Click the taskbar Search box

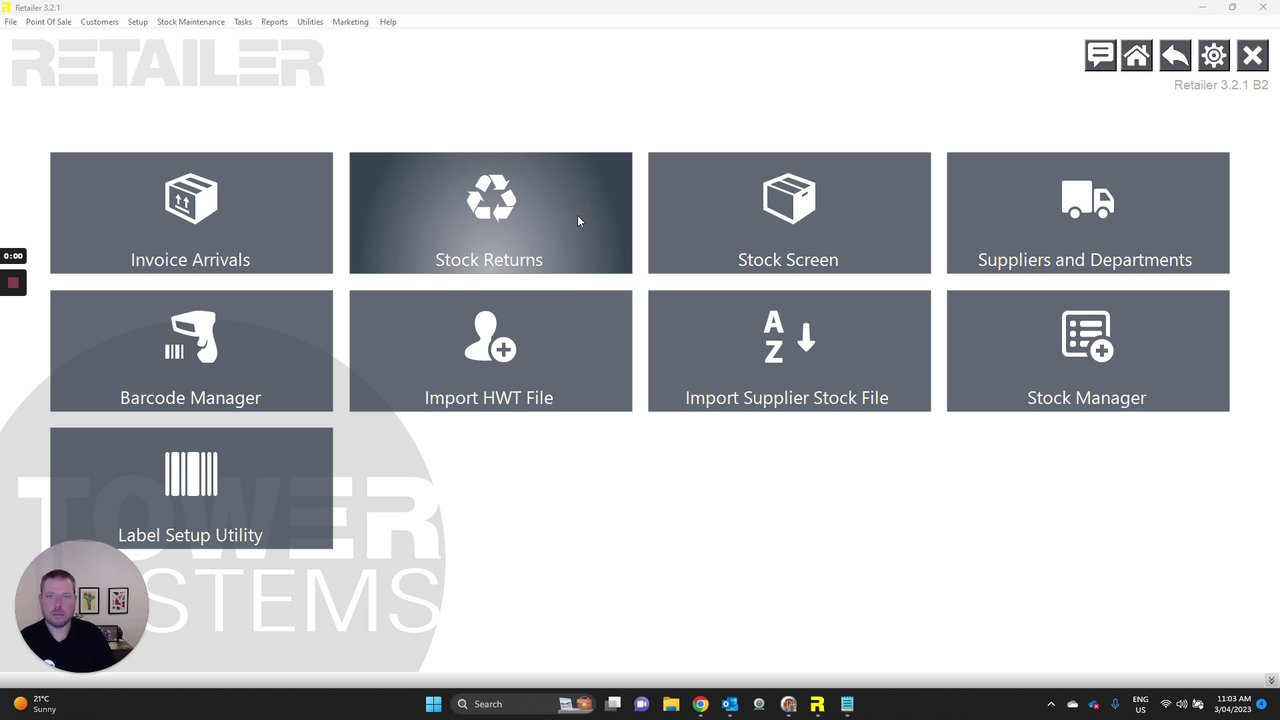point(522,704)
